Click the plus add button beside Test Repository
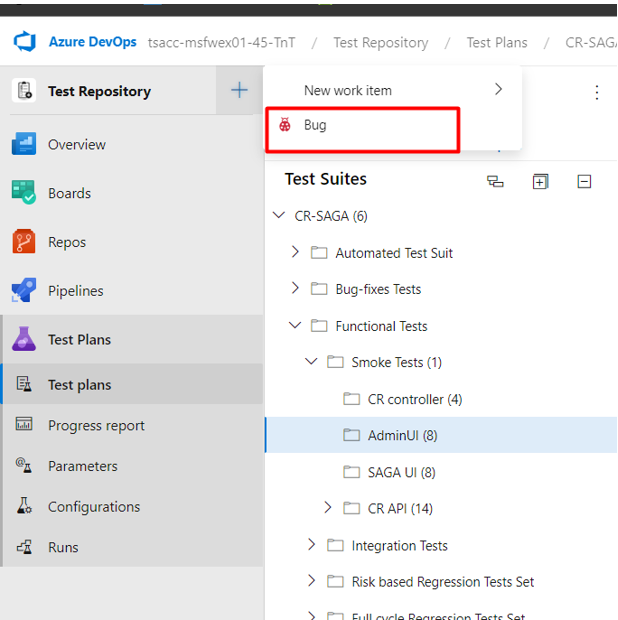 (239, 90)
